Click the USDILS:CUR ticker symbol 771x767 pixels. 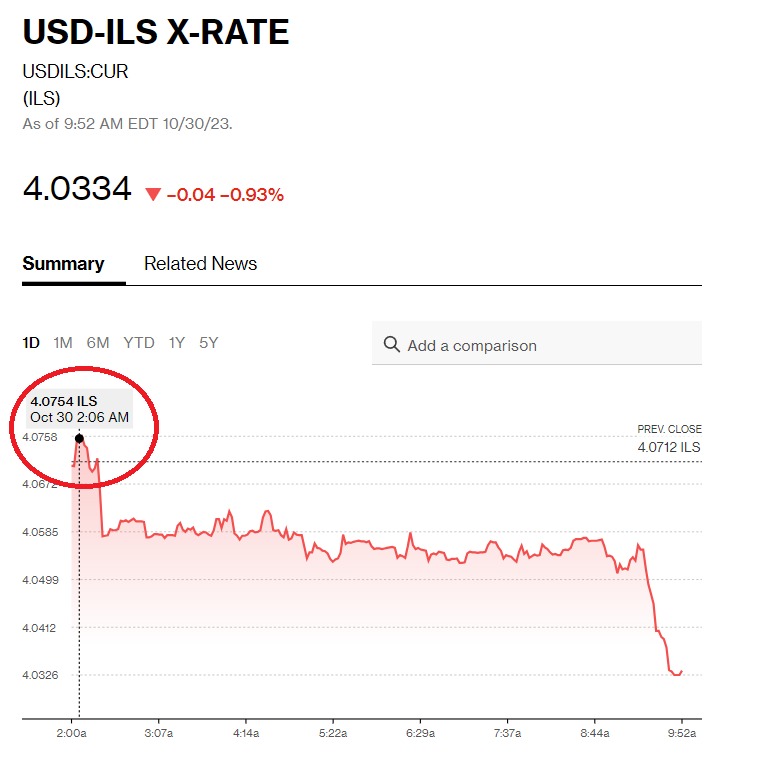pyautogui.click(x=75, y=72)
